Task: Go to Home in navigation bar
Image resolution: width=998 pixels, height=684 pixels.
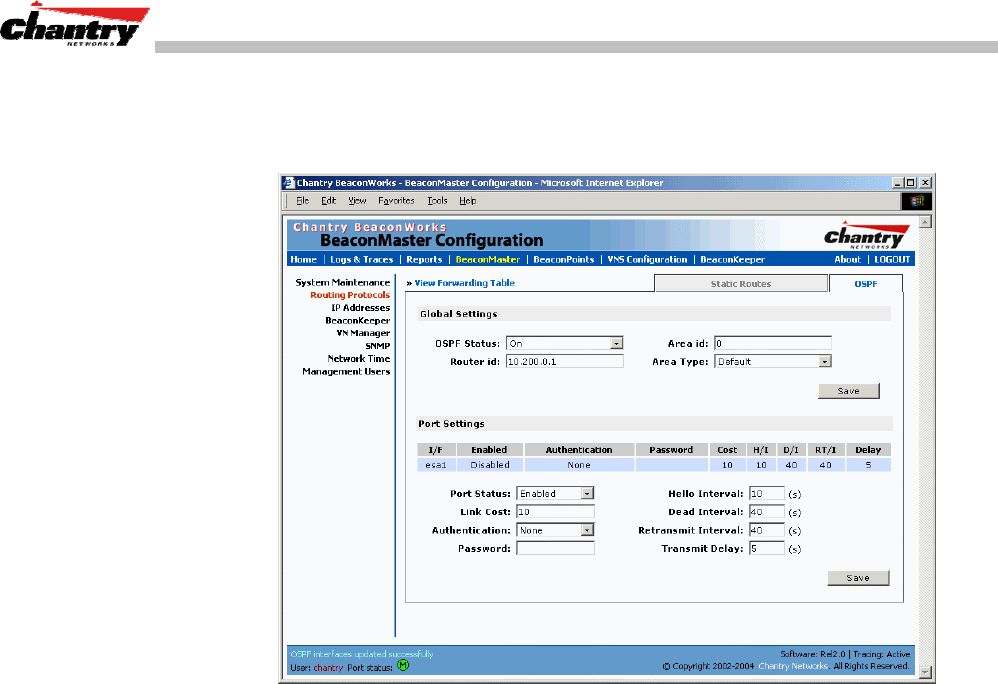Action: coord(304,260)
